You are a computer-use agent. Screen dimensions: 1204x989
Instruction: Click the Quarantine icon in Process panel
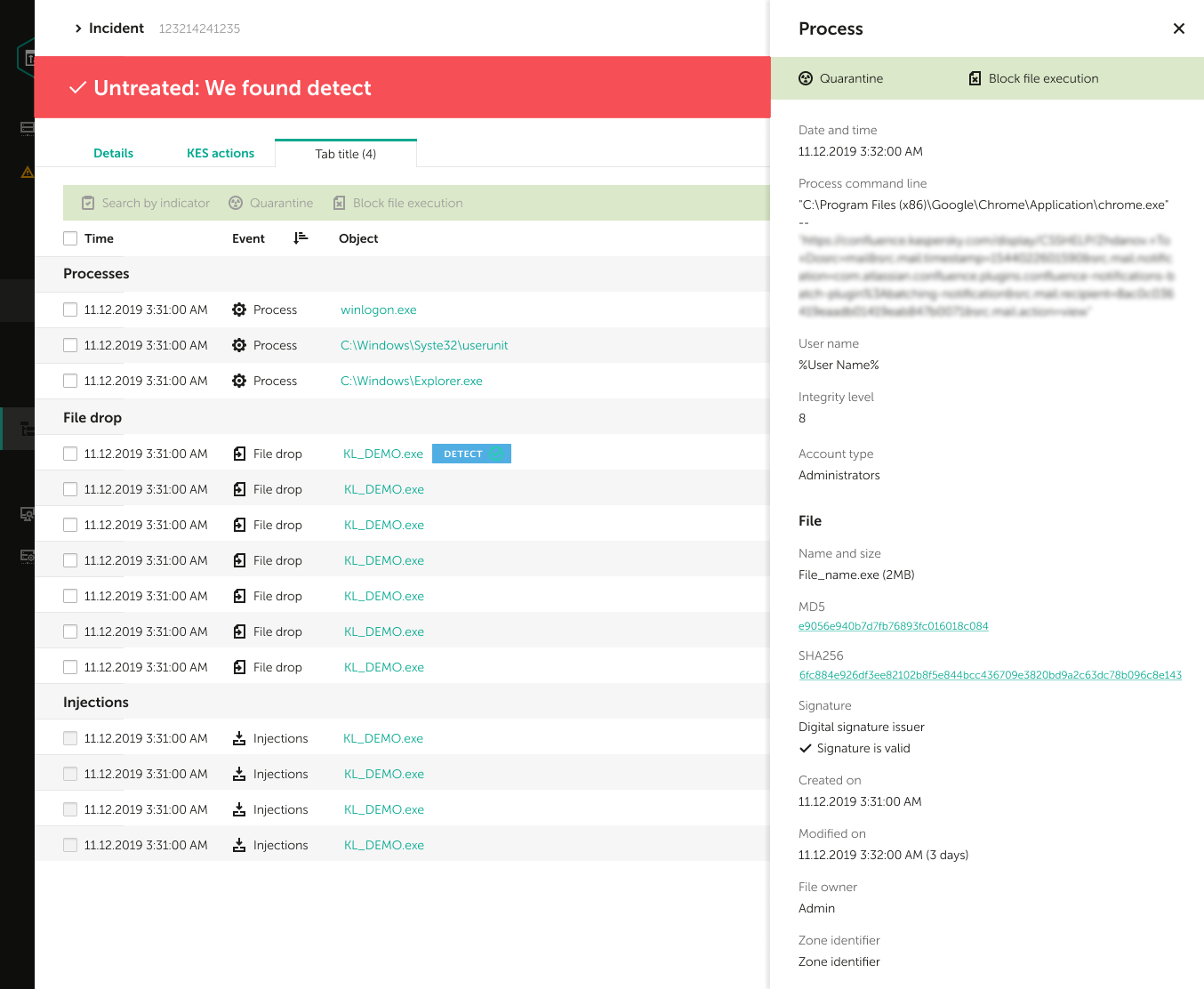pyautogui.click(x=806, y=78)
